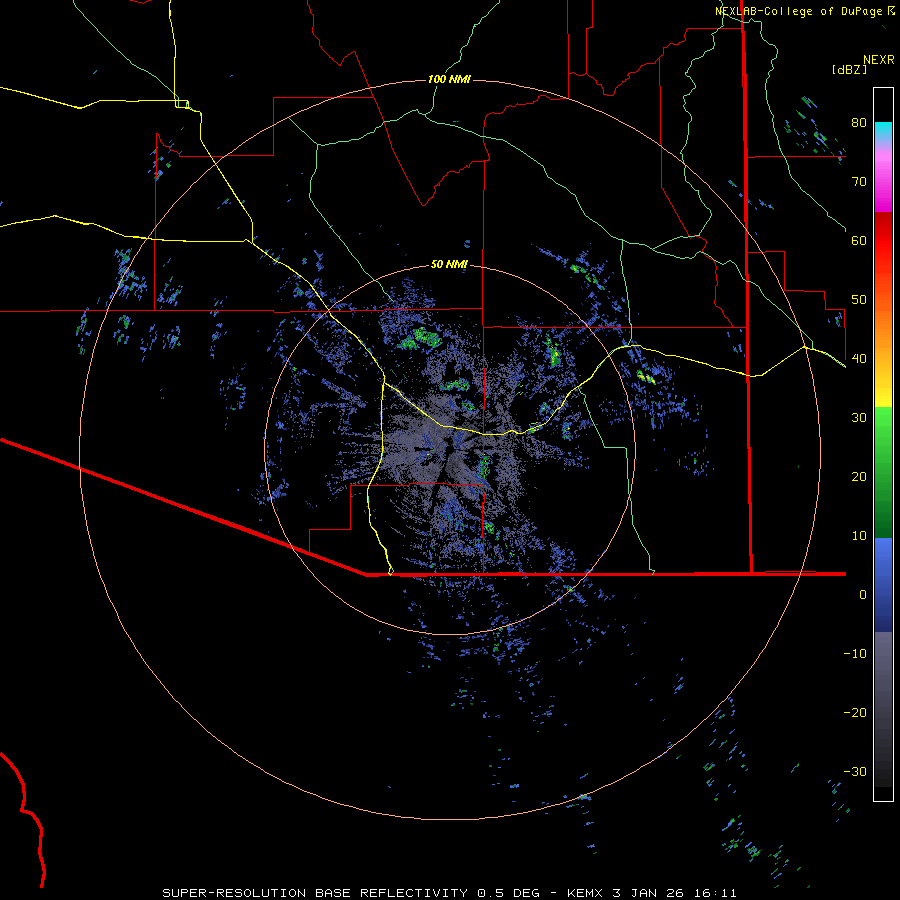900x900 pixels.
Task: Click the blue segment of the color bar
Action: tap(883, 584)
